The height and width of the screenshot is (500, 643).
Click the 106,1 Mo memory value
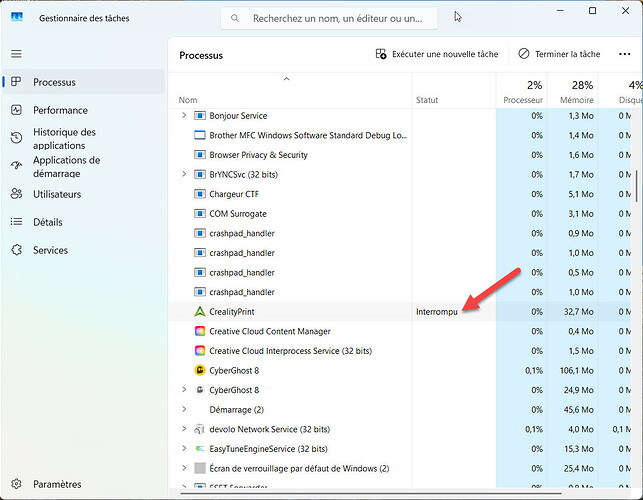click(x=577, y=370)
